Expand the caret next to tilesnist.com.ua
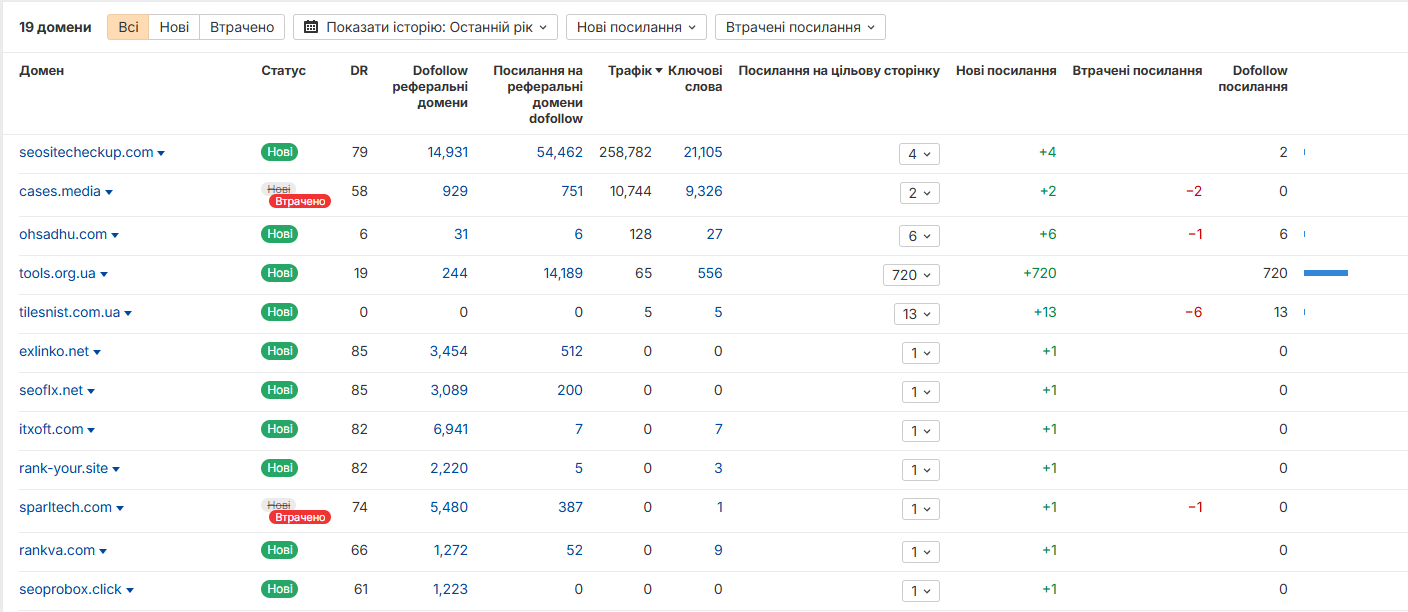This screenshot has height=612, width=1408. [x=128, y=313]
